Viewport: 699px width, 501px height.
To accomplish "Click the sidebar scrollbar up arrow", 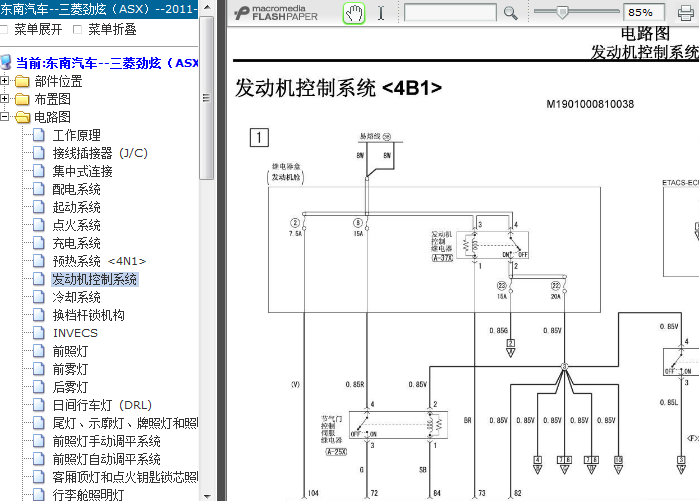I will point(206,7).
